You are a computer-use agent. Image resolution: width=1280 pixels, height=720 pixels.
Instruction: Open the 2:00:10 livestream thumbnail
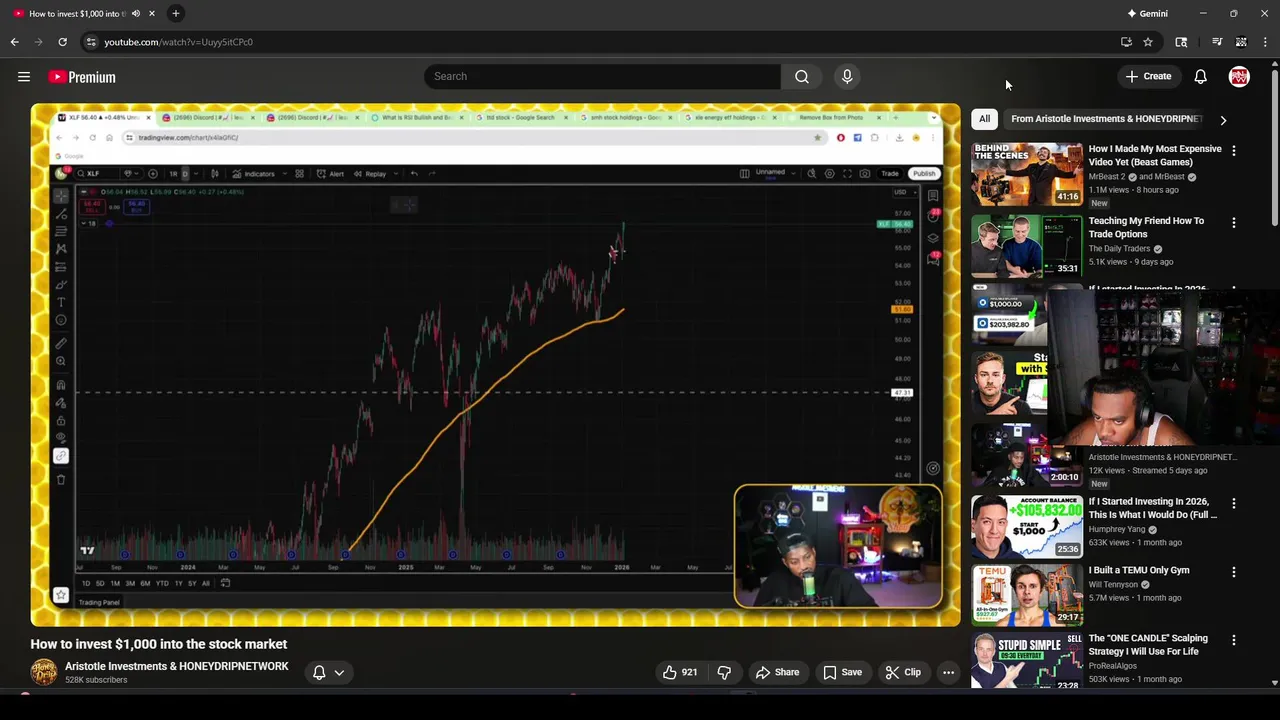click(1027, 455)
